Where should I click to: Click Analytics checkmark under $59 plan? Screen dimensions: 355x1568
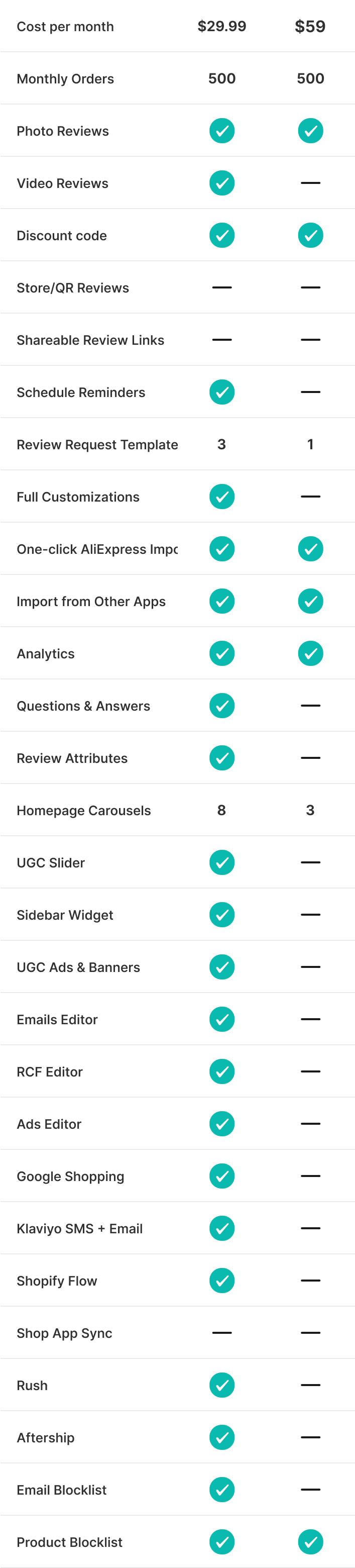click(311, 654)
